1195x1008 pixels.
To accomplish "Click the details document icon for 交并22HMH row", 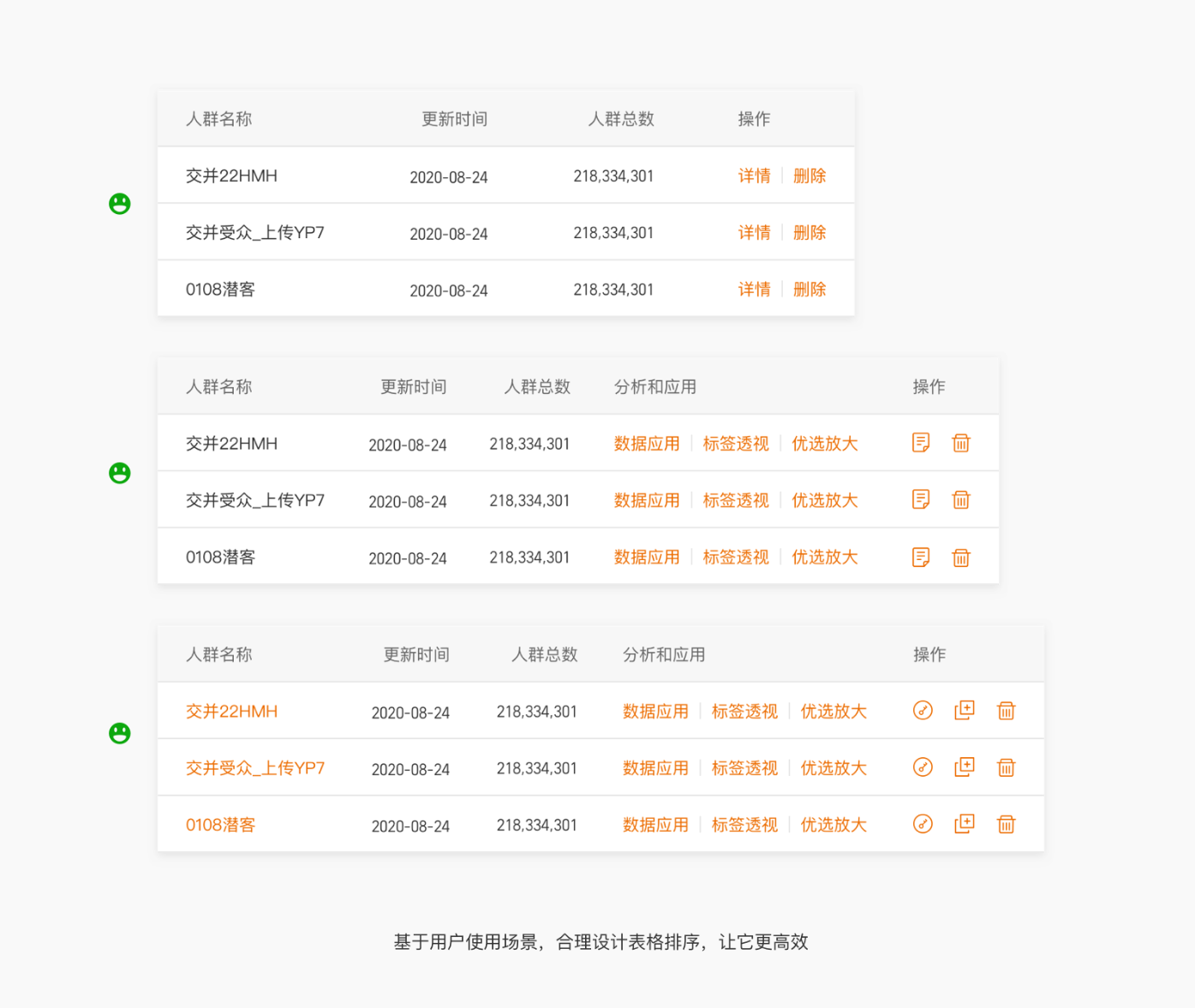I will (921, 443).
